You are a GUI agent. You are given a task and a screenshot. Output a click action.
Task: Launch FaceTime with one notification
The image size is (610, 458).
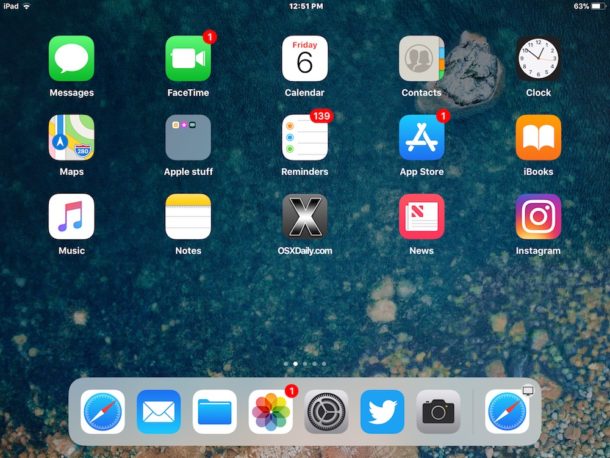pyautogui.click(x=188, y=58)
